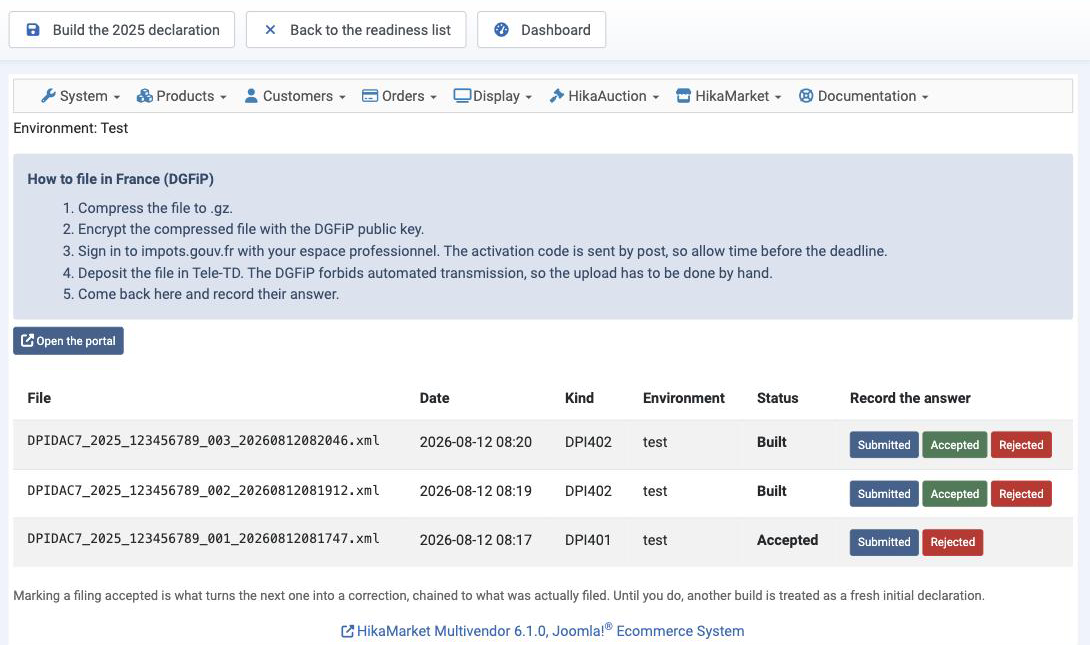Screen dimensions: 1090x645
Task: Click the Environment column header
Action: click(683, 398)
